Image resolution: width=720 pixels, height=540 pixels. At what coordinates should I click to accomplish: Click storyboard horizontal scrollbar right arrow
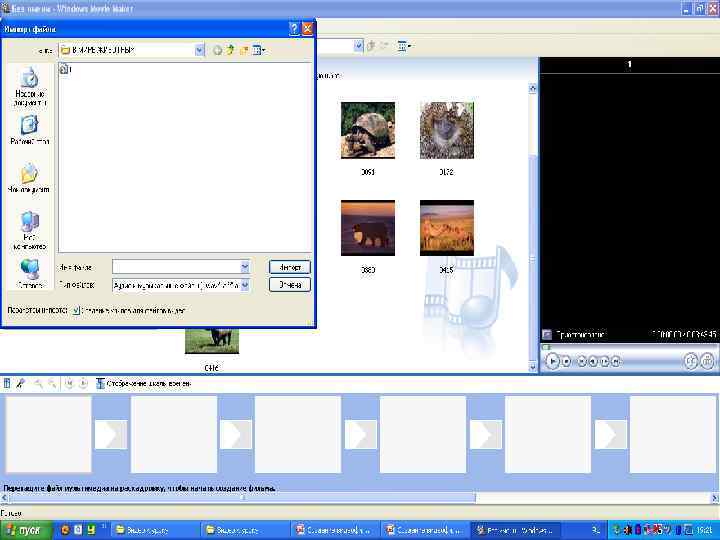click(715, 497)
